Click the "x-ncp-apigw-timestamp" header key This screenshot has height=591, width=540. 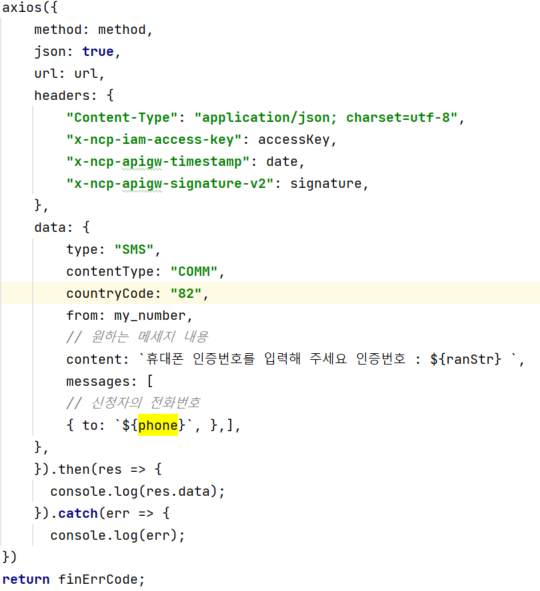pos(158,161)
